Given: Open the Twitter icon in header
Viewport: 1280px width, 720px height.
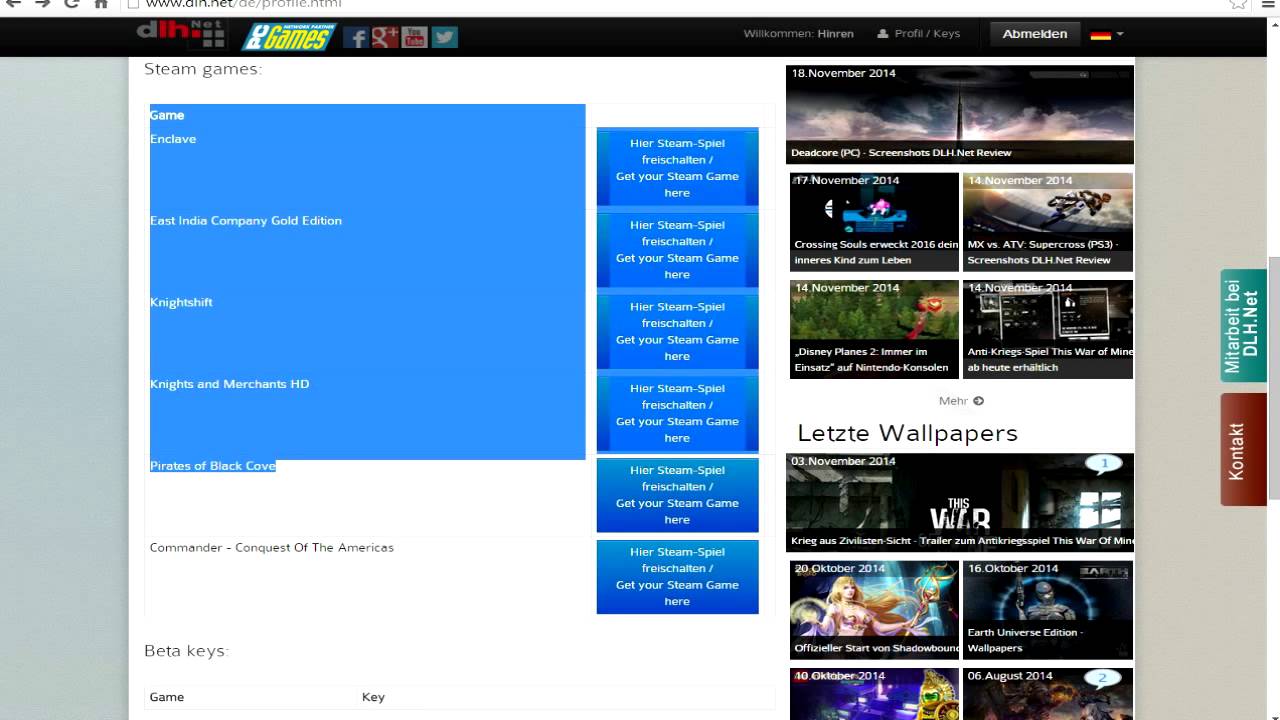Looking at the screenshot, I should pos(444,38).
